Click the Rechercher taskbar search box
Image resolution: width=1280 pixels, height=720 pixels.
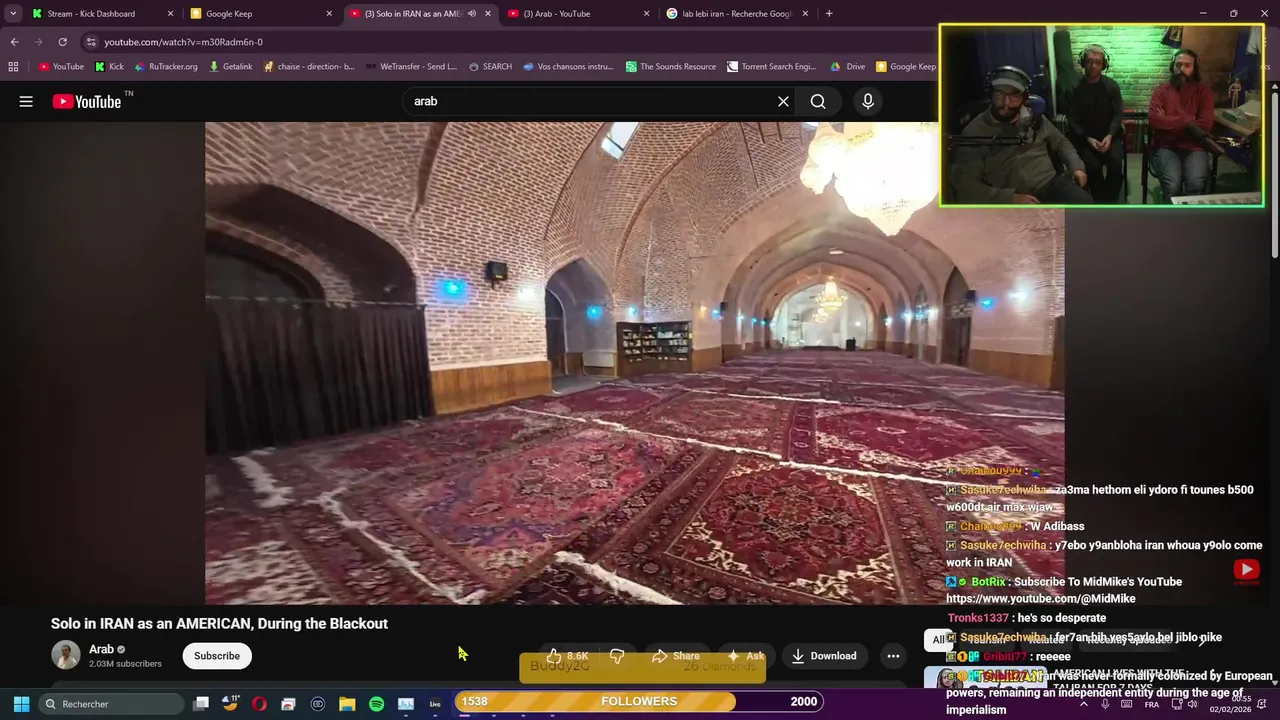click(110, 704)
